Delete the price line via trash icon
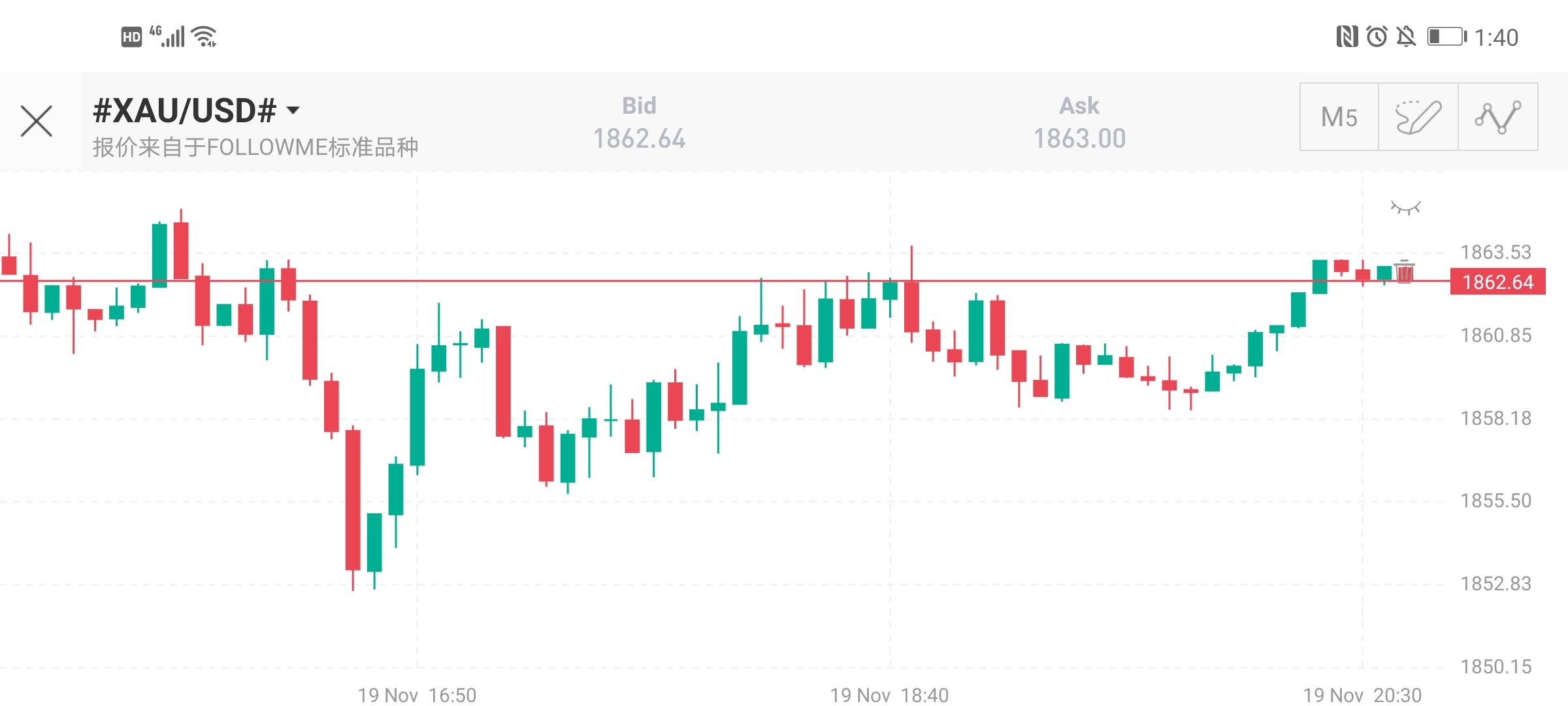Image resolution: width=1568 pixels, height=706 pixels. point(1404,271)
